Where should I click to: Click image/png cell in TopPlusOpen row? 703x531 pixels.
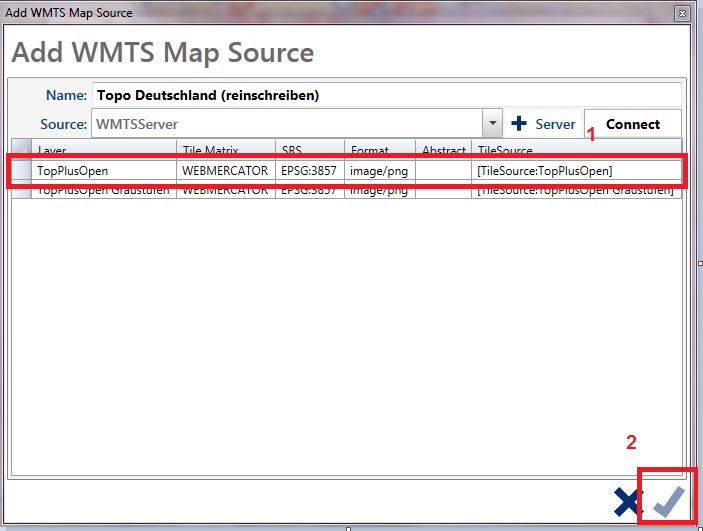pyautogui.click(x=379, y=171)
